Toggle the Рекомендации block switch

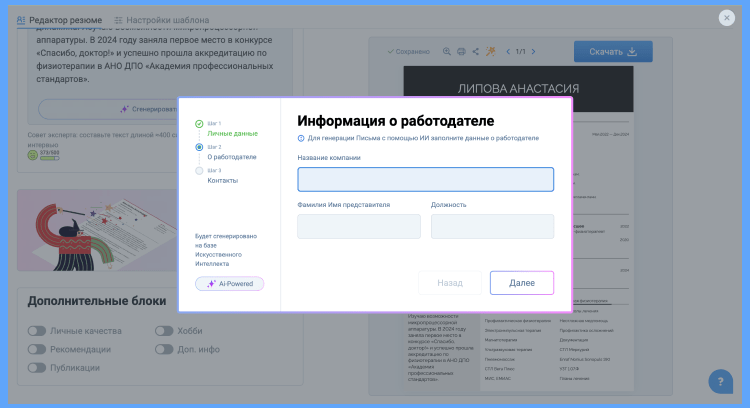pos(37,349)
